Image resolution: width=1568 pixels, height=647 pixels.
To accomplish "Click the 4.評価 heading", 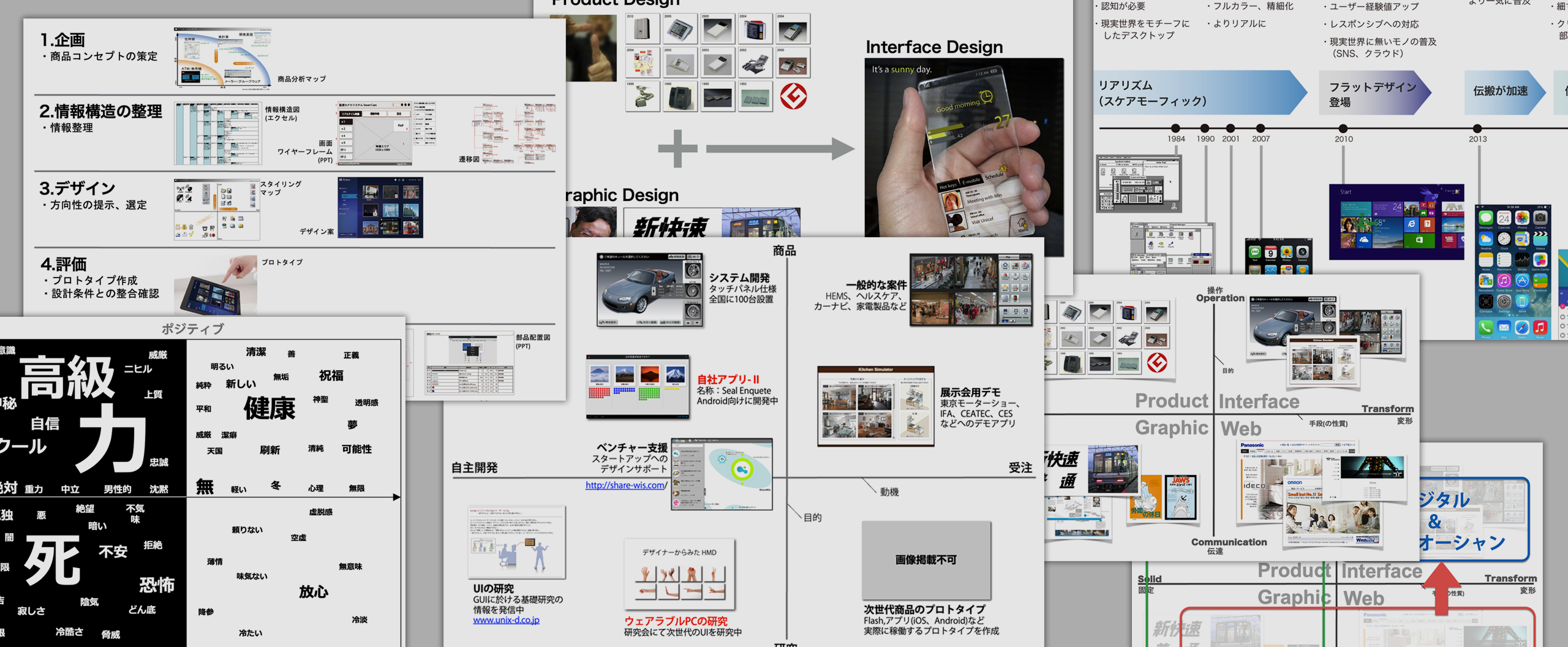I will [64, 264].
